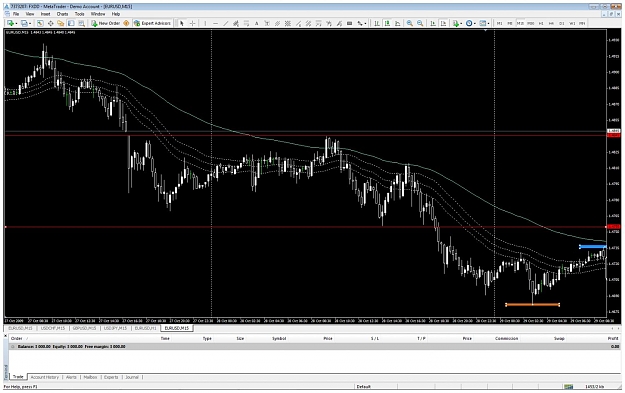This screenshot has height=393, width=625.
Task: Open the Templates dropdown
Action: coord(488,23)
